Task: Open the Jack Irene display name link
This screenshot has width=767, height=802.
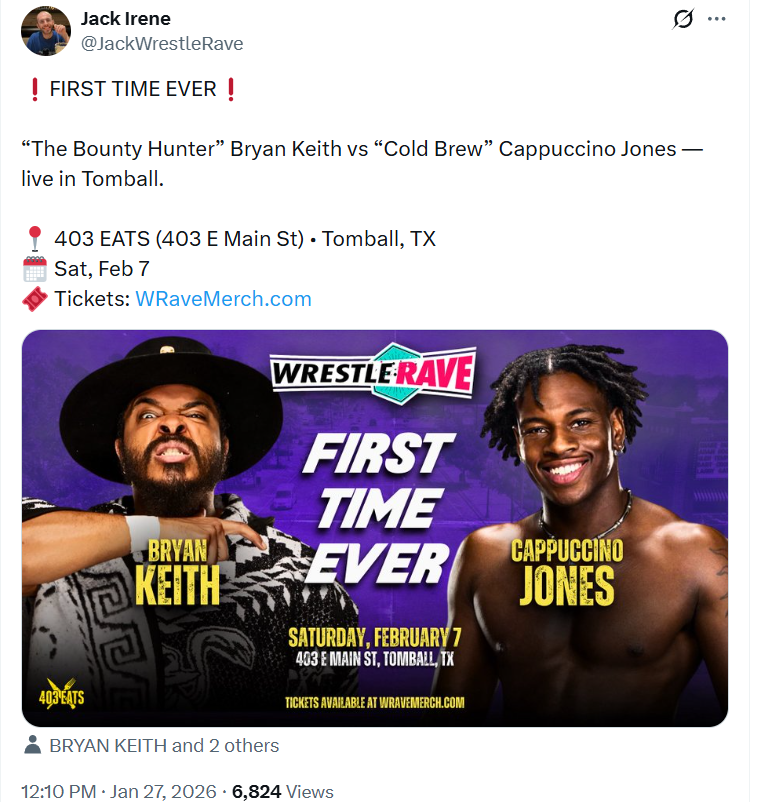Action: 125,19
